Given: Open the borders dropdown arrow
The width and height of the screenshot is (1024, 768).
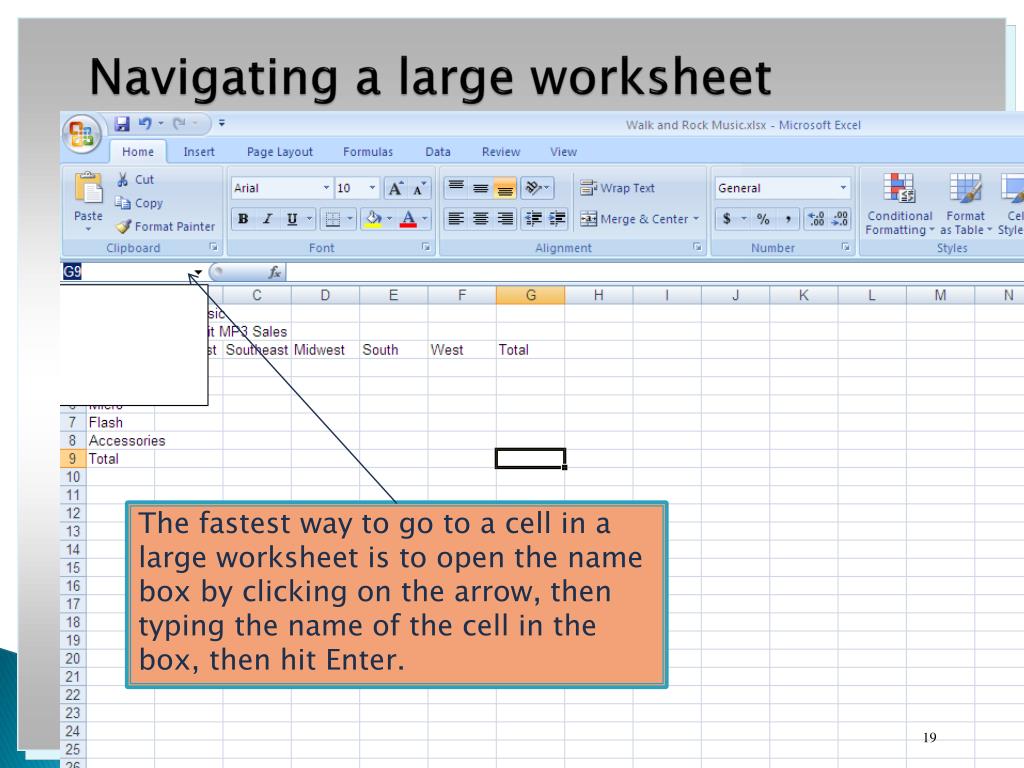Looking at the screenshot, I should tap(350, 219).
